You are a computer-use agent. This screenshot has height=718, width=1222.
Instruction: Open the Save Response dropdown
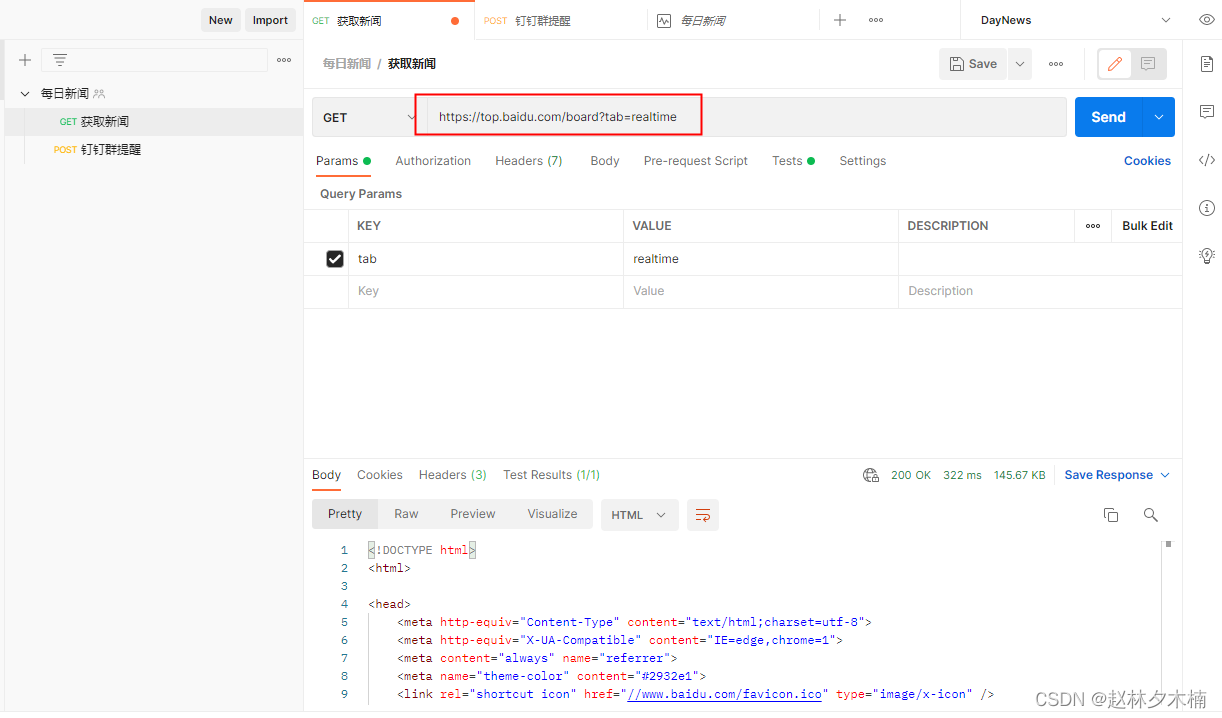1117,475
